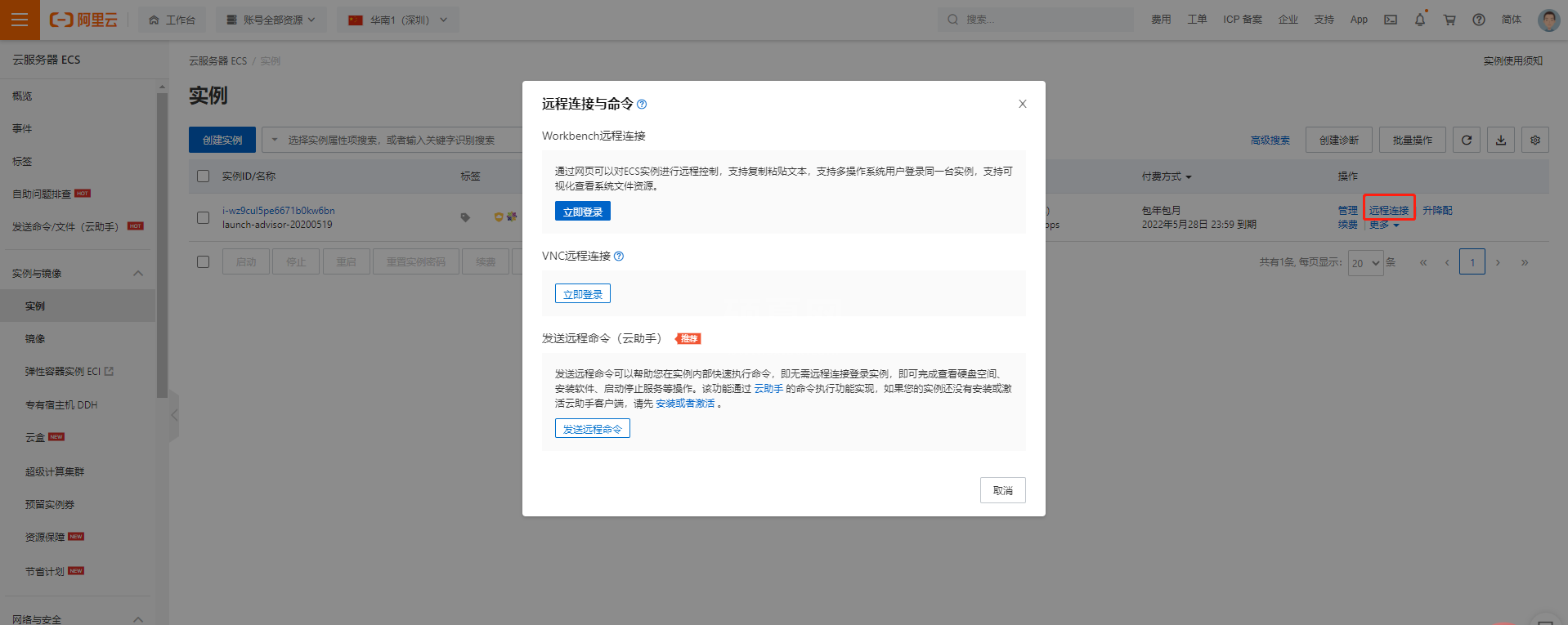
Task: Collapse the 实例与镜像 sidebar group
Action: pos(137,273)
